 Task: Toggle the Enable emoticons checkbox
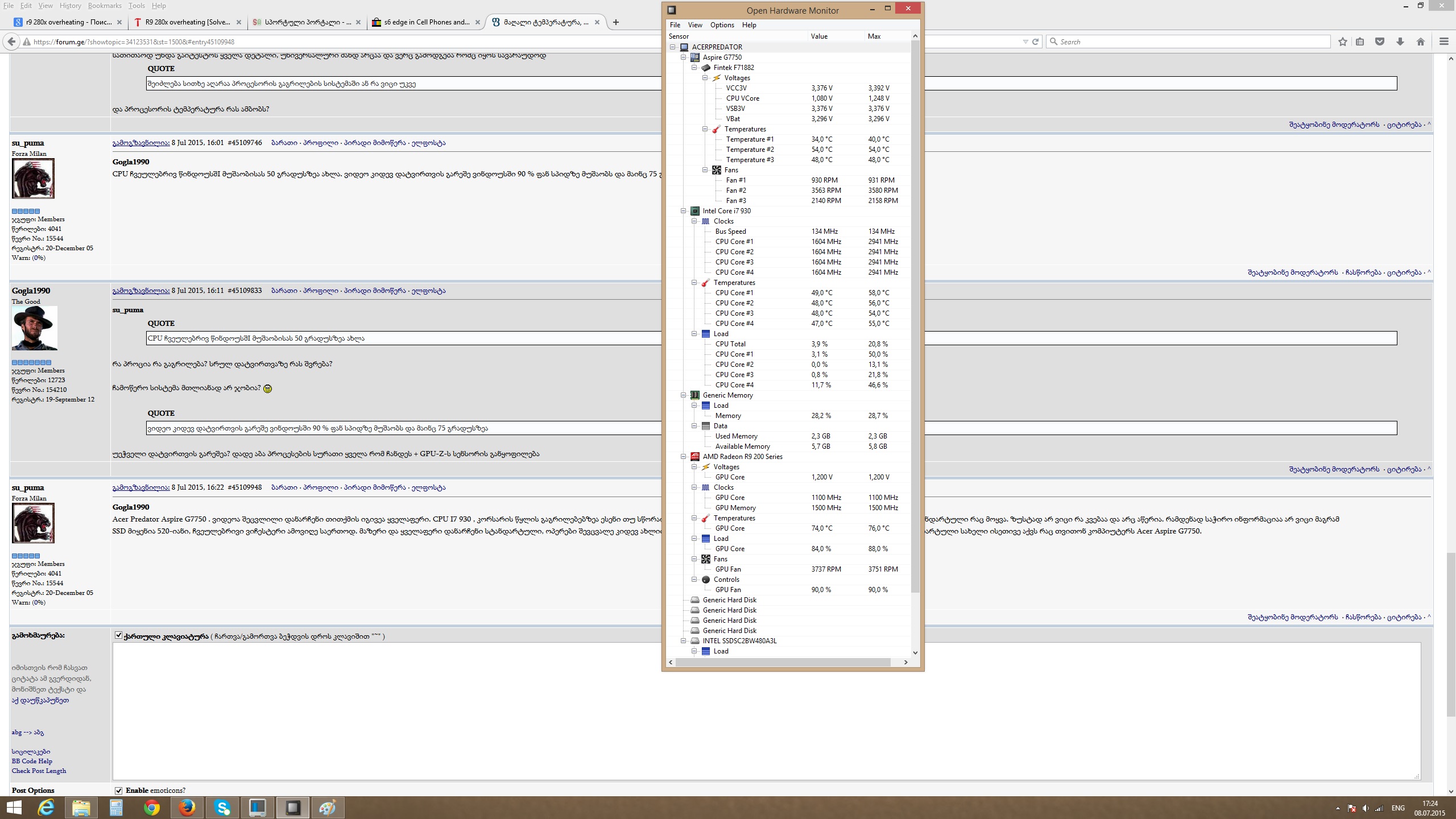(x=118, y=791)
